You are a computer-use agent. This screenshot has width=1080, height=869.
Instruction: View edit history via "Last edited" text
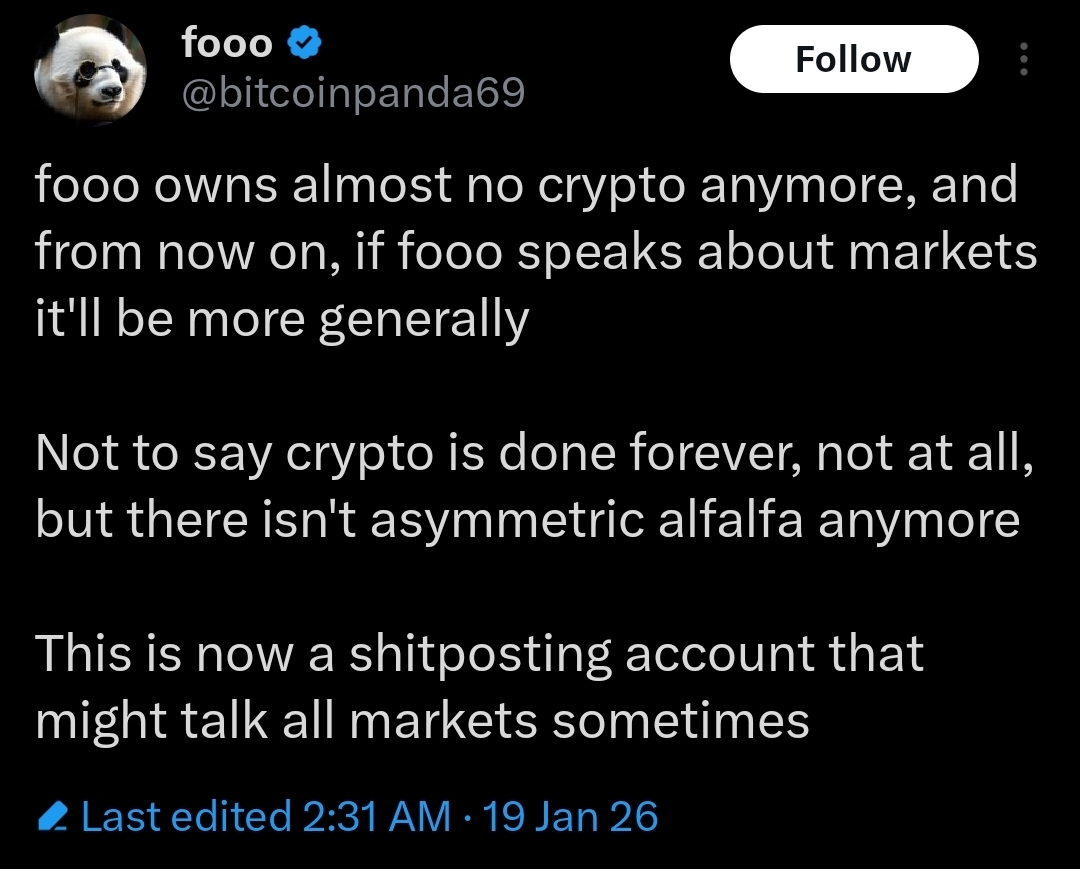[185, 817]
